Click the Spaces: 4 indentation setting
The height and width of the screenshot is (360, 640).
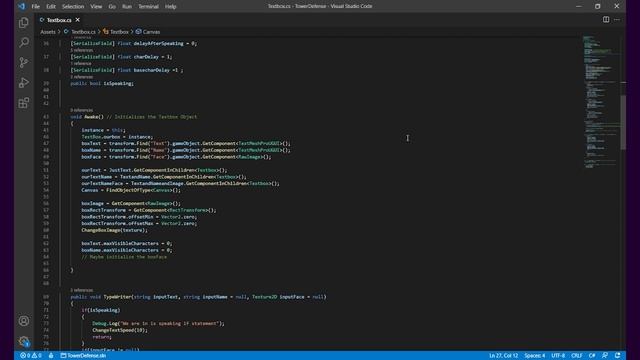(x=535, y=356)
